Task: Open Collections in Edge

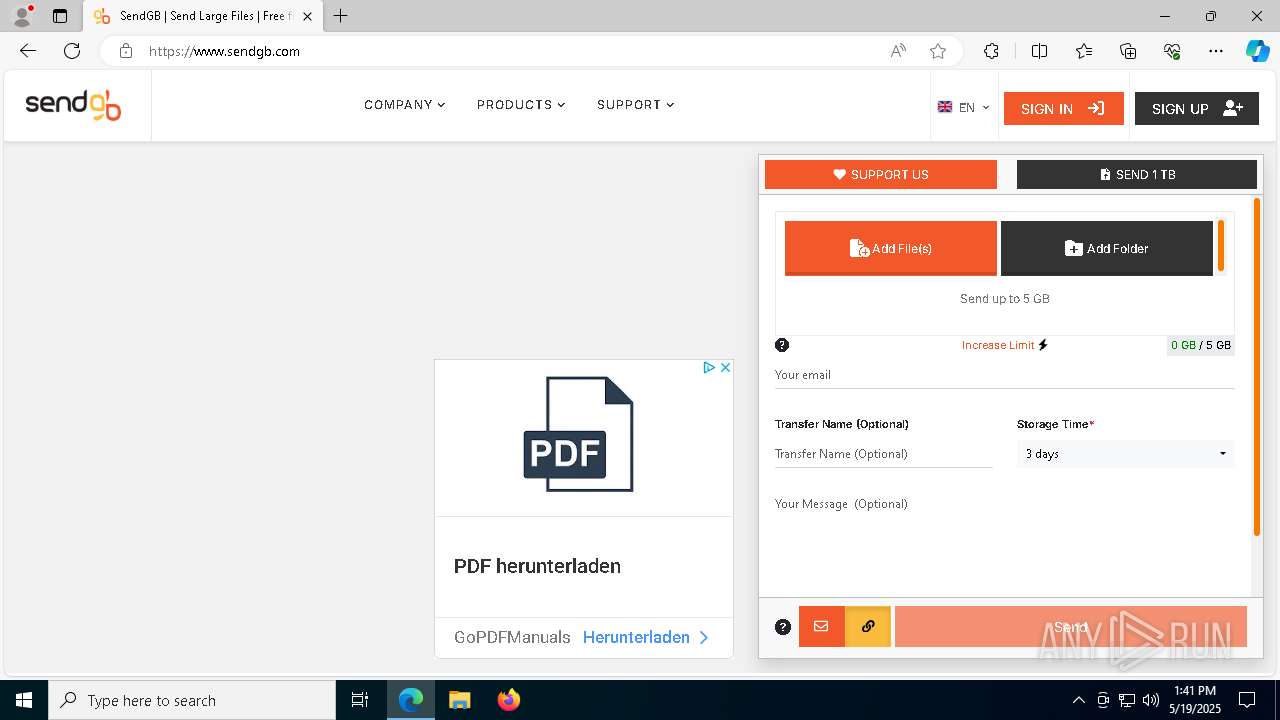Action: click(1128, 51)
